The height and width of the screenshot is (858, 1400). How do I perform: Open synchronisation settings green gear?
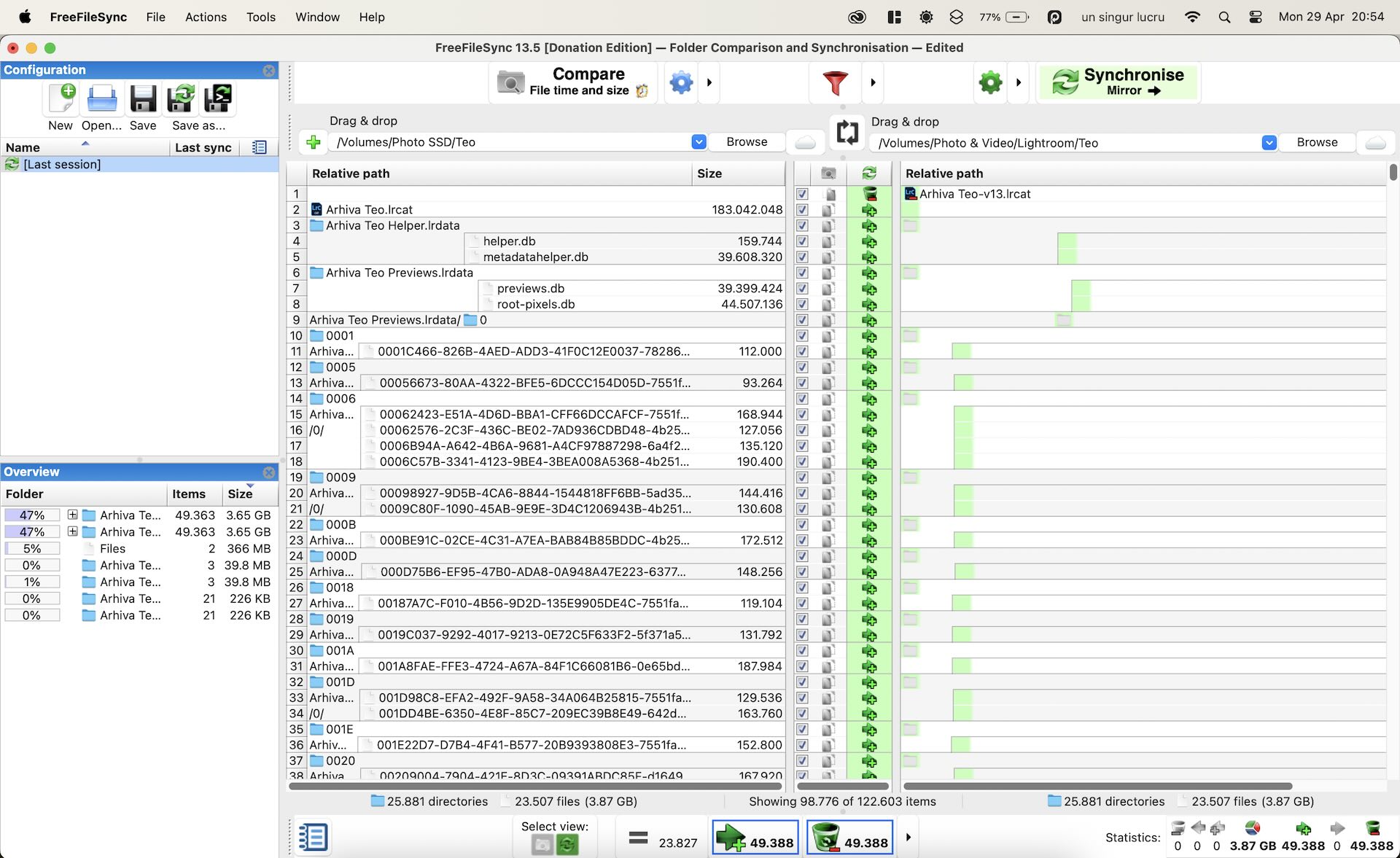click(990, 82)
